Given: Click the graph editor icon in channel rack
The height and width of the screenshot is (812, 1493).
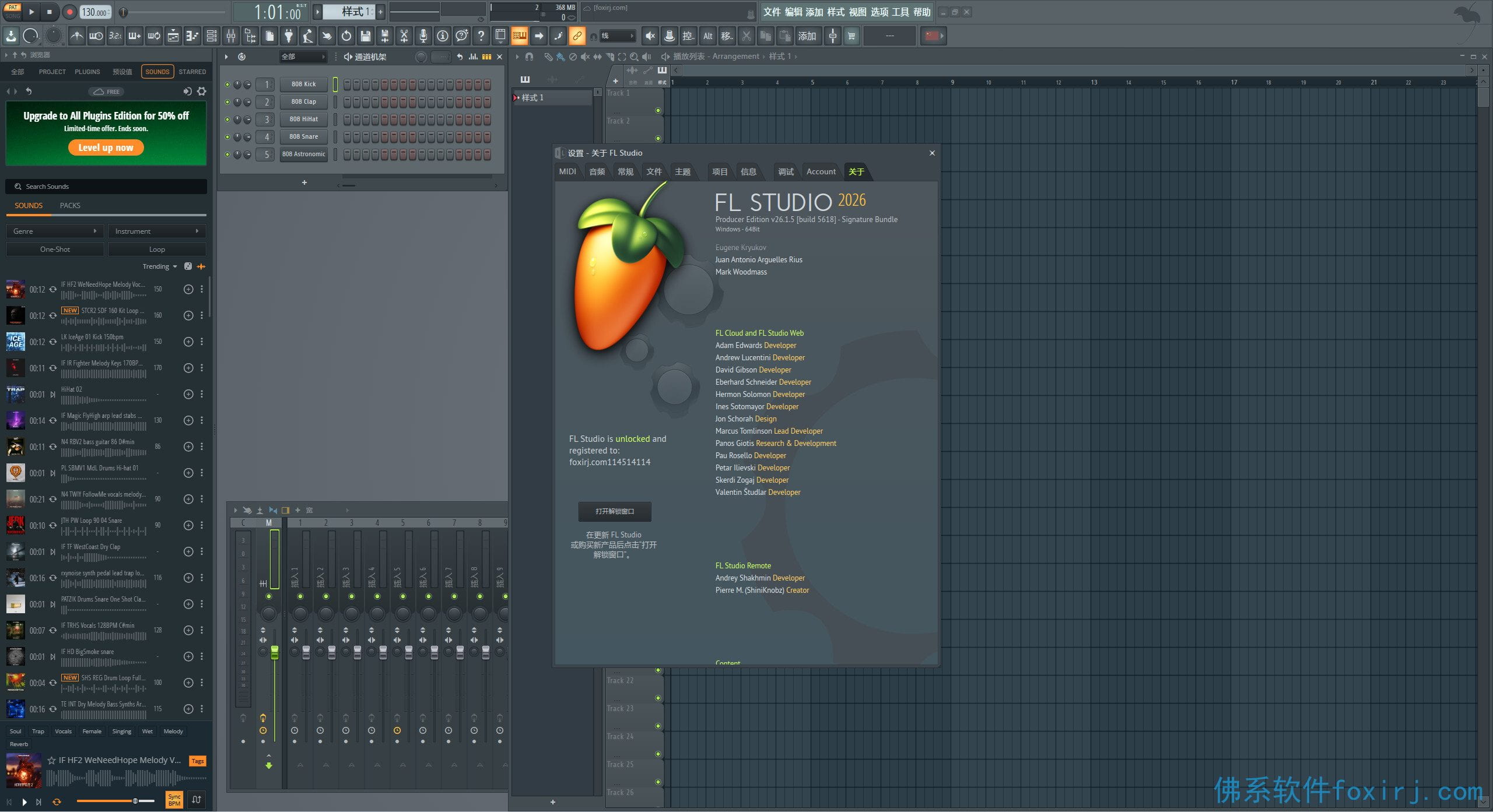Looking at the screenshot, I should (x=473, y=57).
